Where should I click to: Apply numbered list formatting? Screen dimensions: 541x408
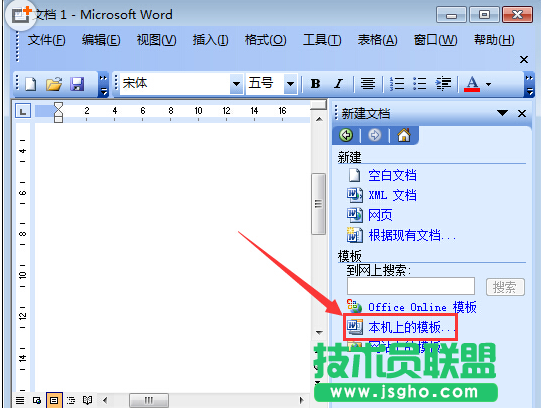397,84
